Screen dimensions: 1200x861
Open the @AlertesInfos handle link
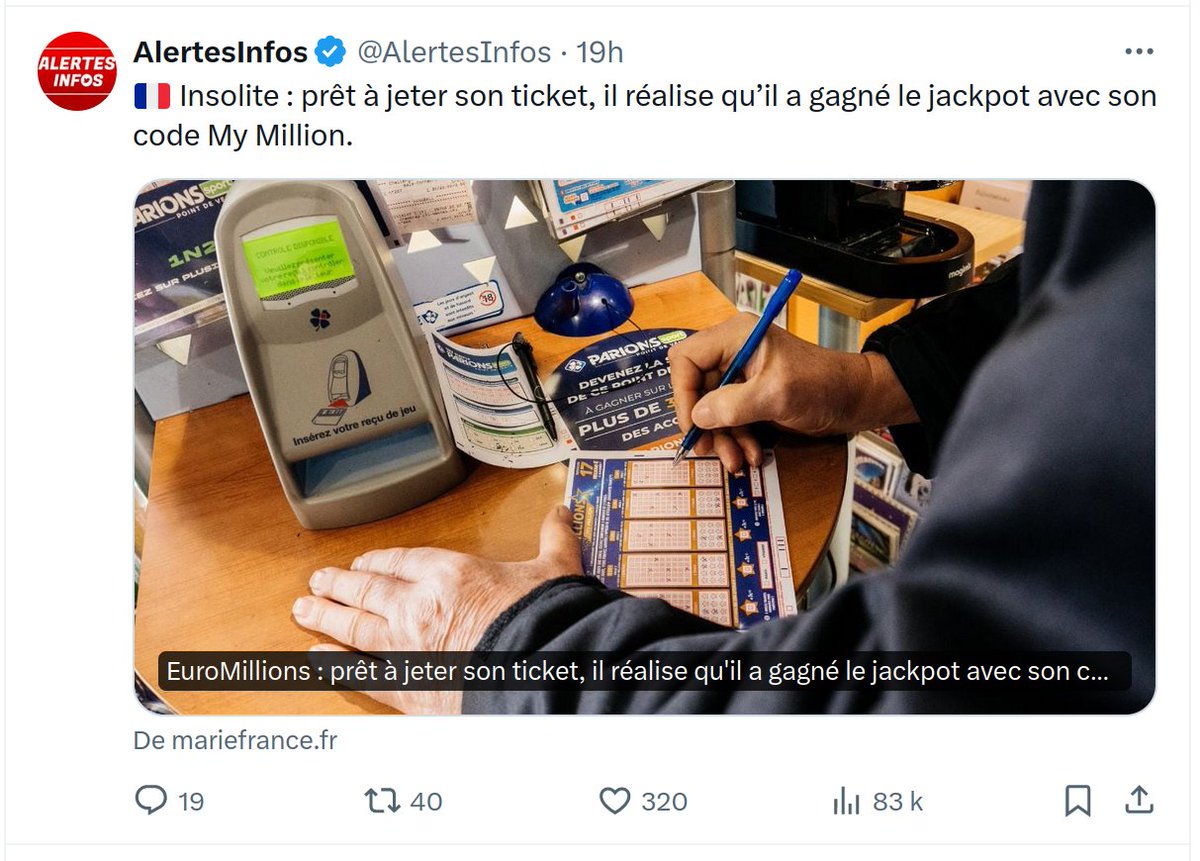453,52
